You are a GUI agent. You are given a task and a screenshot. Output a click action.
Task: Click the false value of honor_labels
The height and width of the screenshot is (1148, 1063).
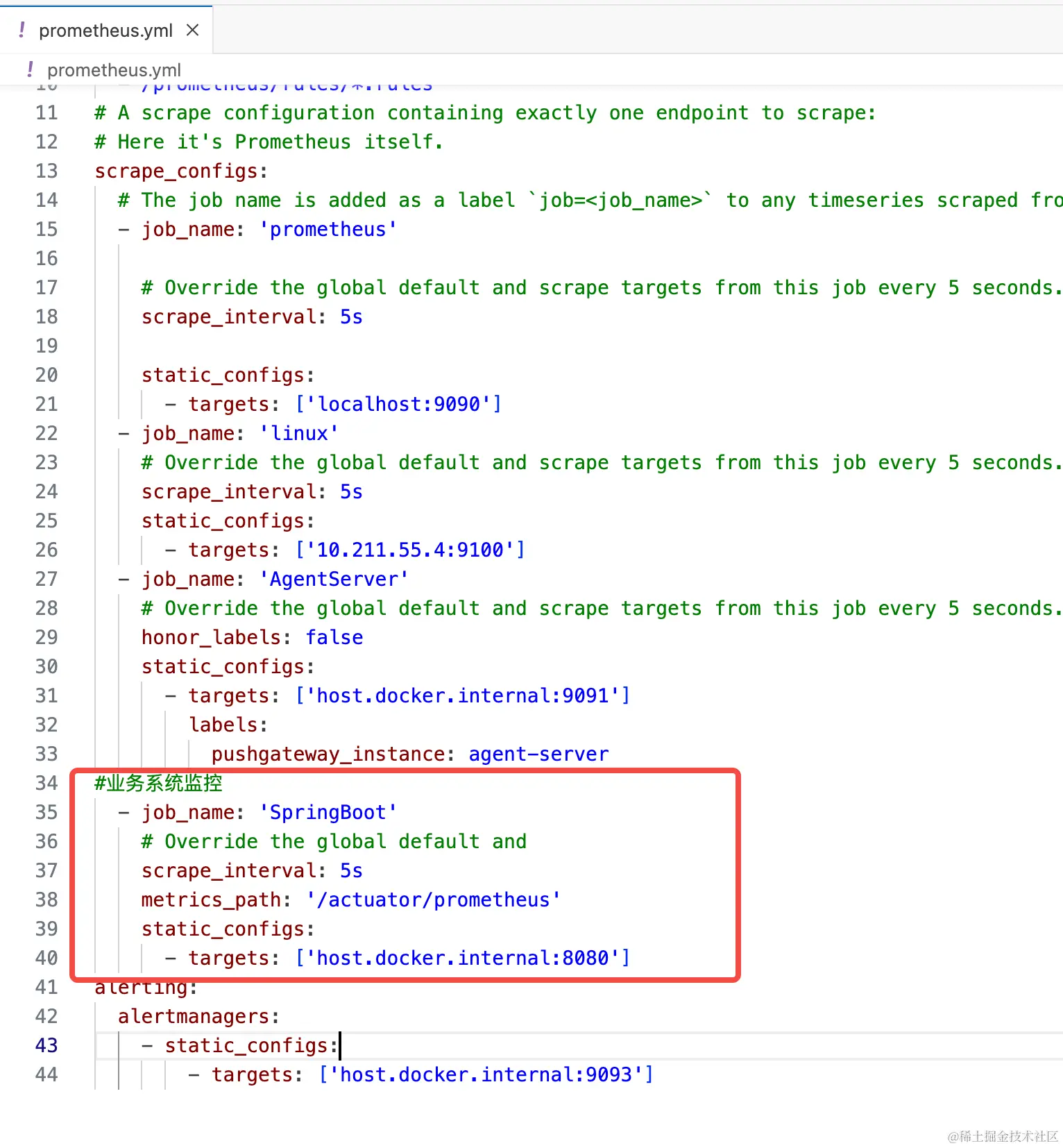point(334,637)
